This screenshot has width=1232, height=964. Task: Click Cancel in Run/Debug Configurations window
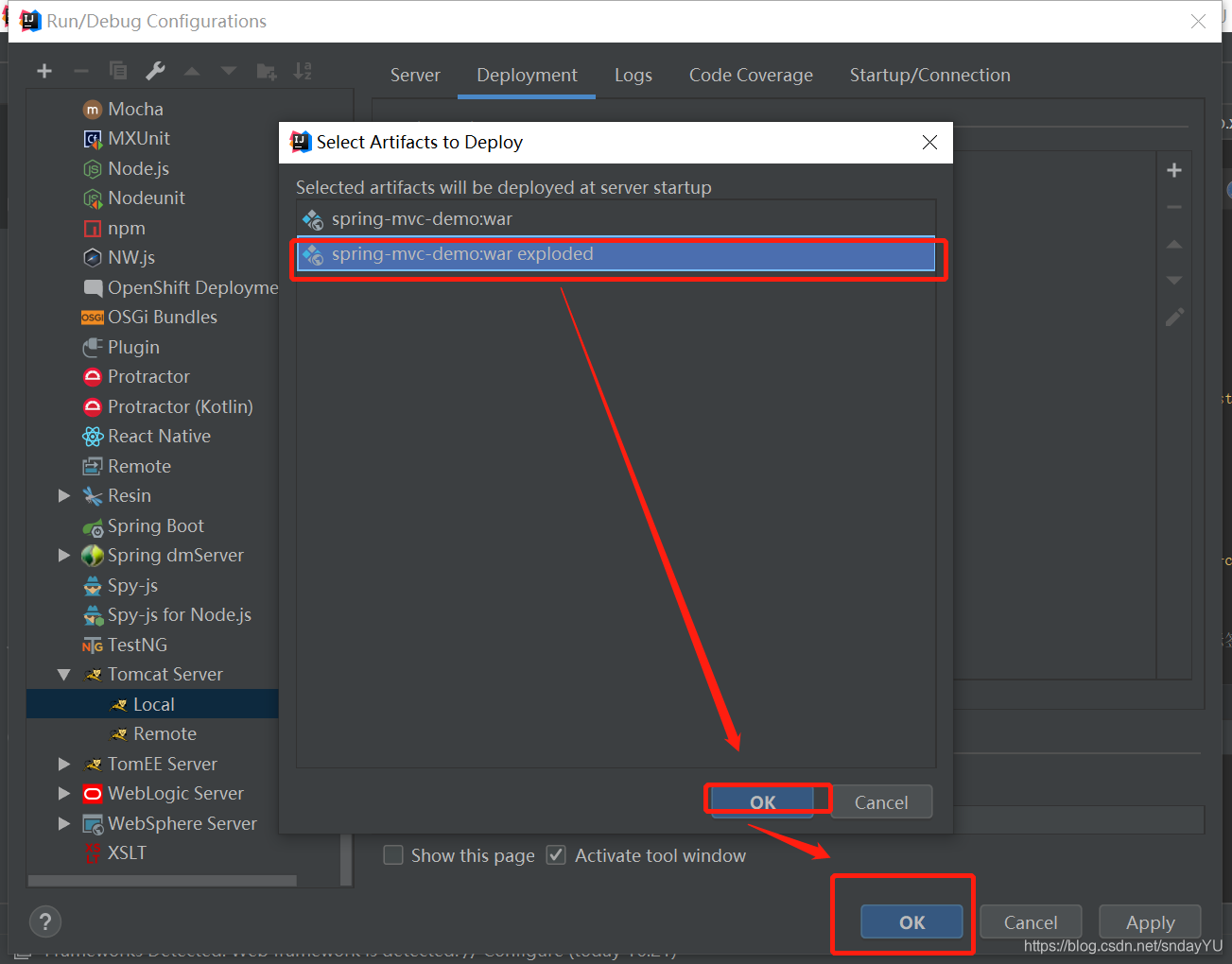pos(1031,921)
